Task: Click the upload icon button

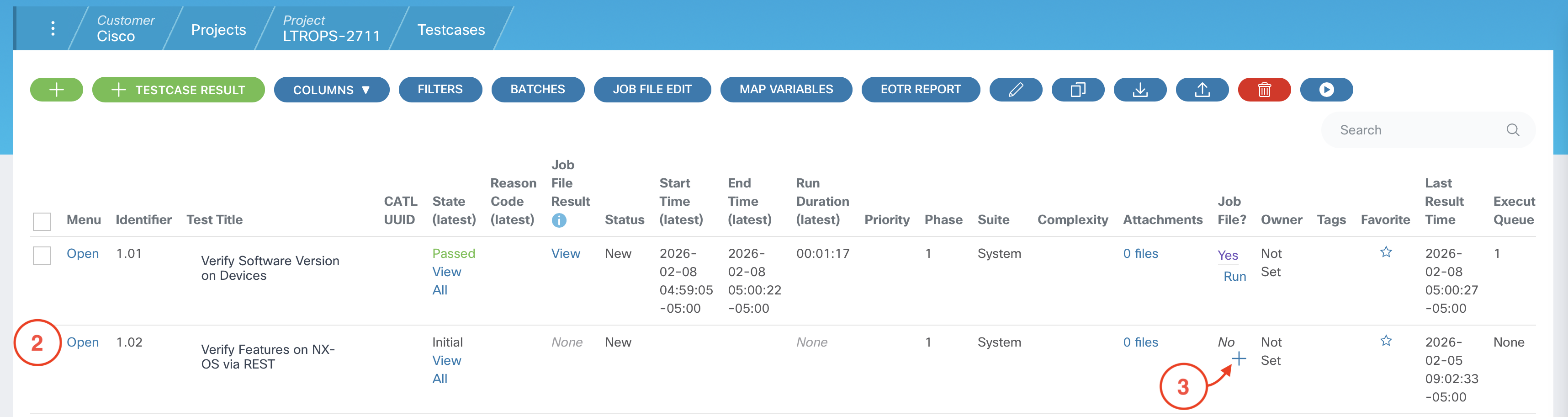Action: coord(1202,90)
